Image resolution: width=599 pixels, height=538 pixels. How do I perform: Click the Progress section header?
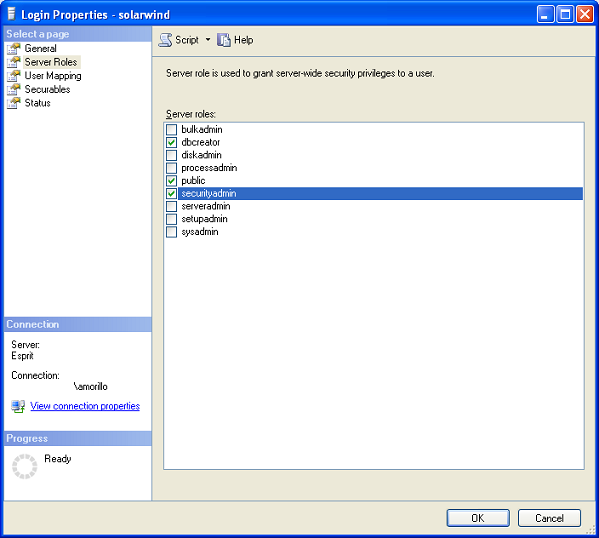point(78,438)
